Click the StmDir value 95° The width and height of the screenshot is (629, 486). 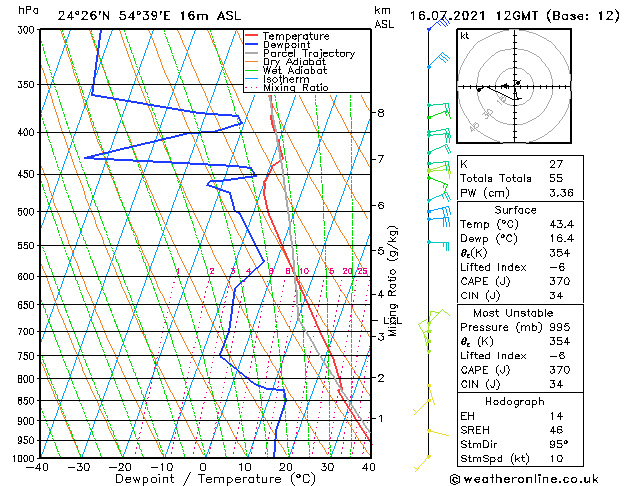click(559, 444)
